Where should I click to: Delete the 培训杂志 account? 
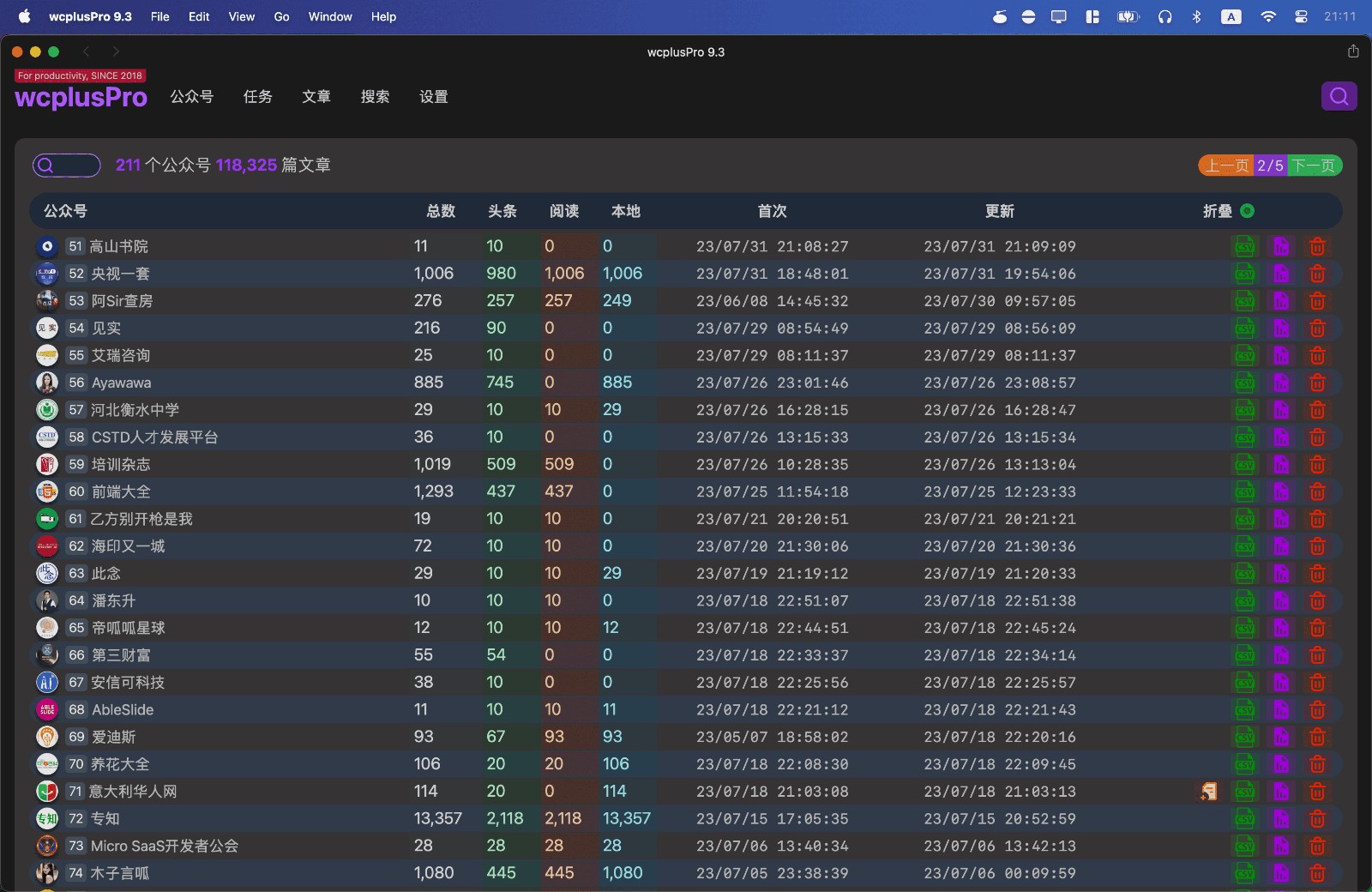(x=1318, y=464)
